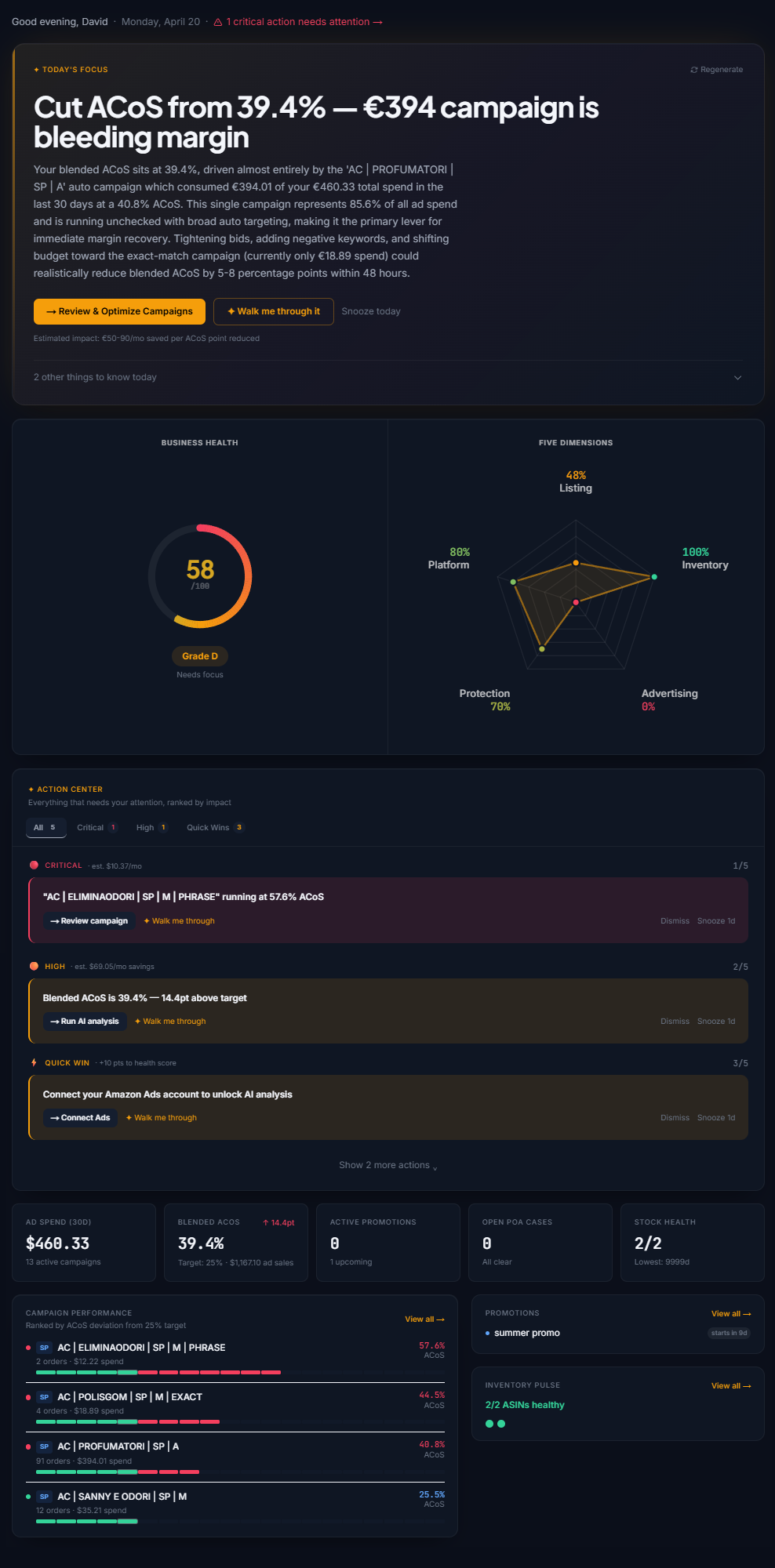
Task: Click the SP badge on AC | PROFUMATORI campaign
Action: 44,1446
